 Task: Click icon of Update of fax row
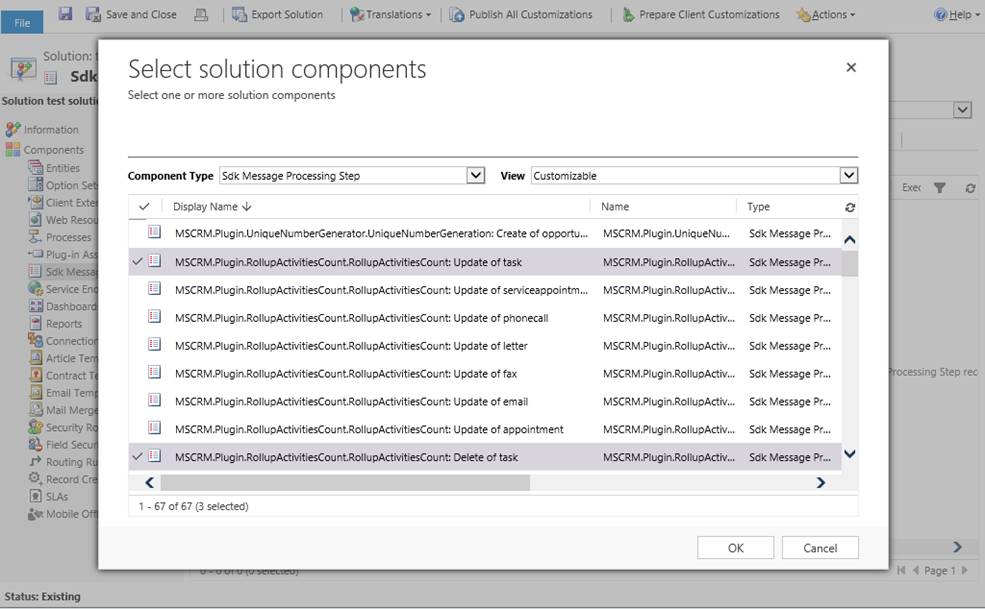tap(155, 372)
